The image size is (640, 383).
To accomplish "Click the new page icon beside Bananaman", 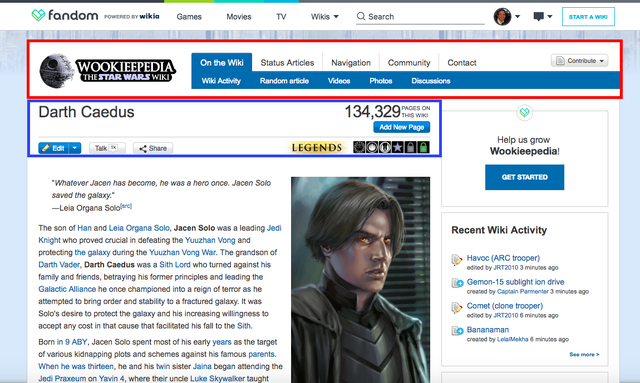I will (457, 331).
